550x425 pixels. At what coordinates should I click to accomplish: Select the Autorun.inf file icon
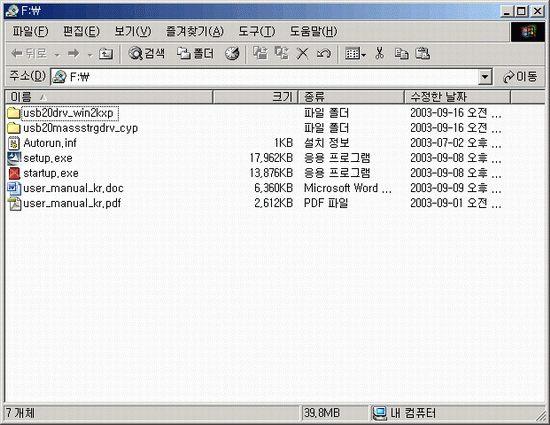point(14,143)
